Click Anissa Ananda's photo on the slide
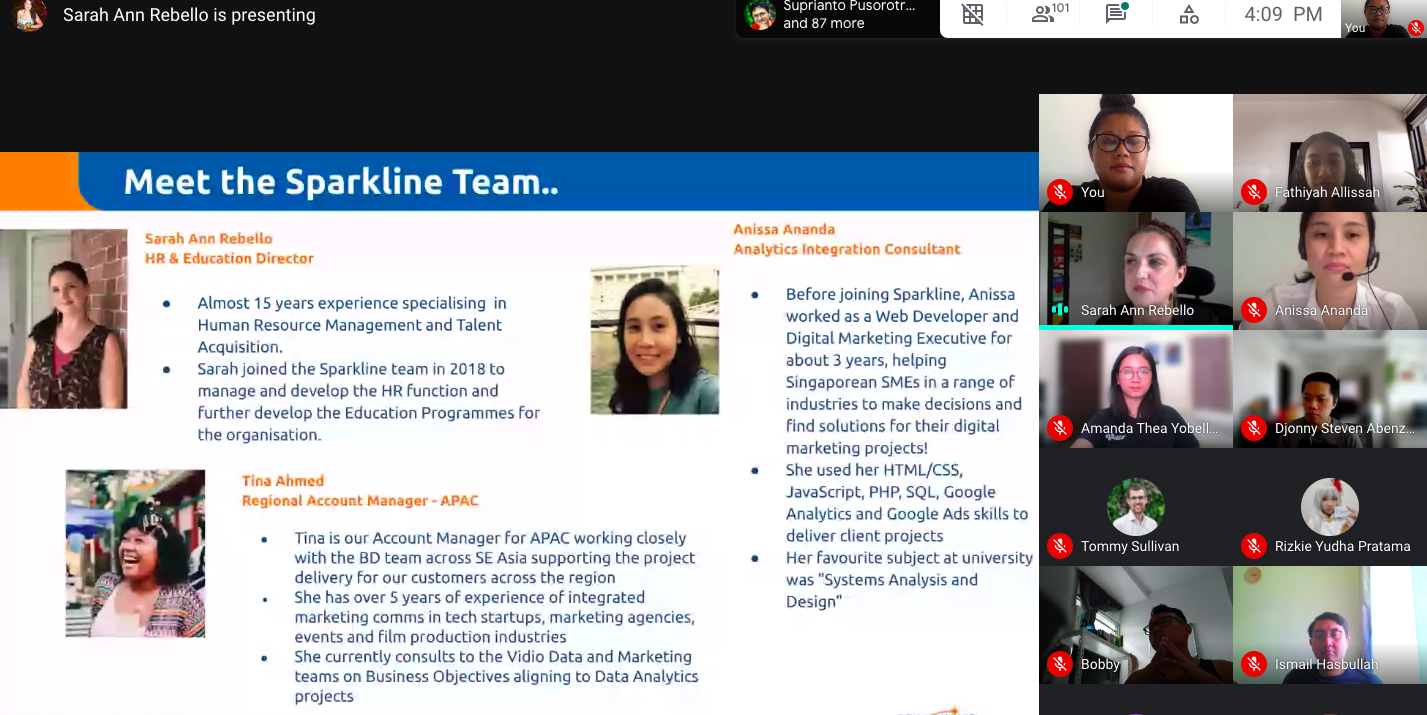1427x715 pixels. (x=655, y=340)
